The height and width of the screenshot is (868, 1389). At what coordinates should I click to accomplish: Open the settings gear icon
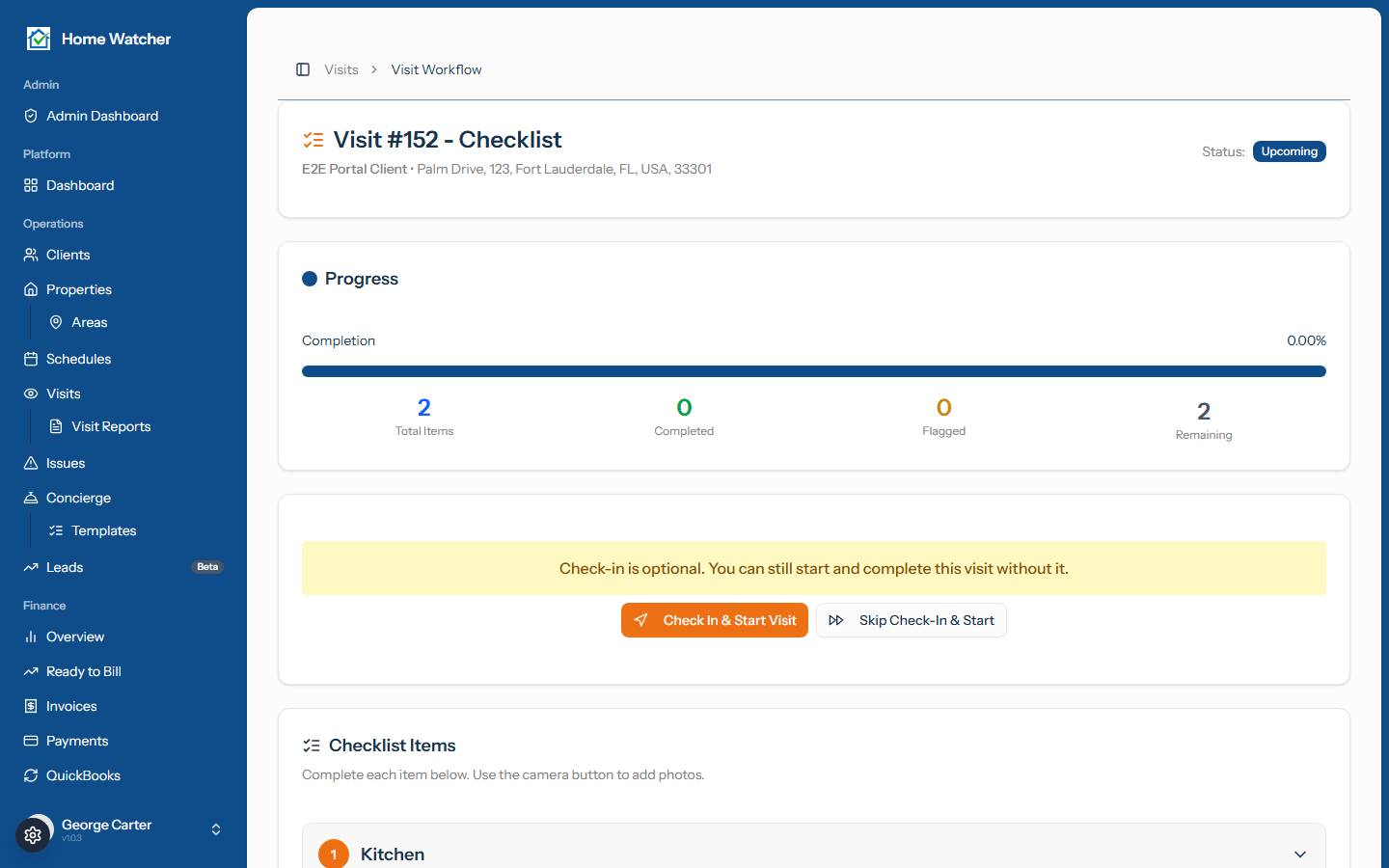tap(33, 835)
